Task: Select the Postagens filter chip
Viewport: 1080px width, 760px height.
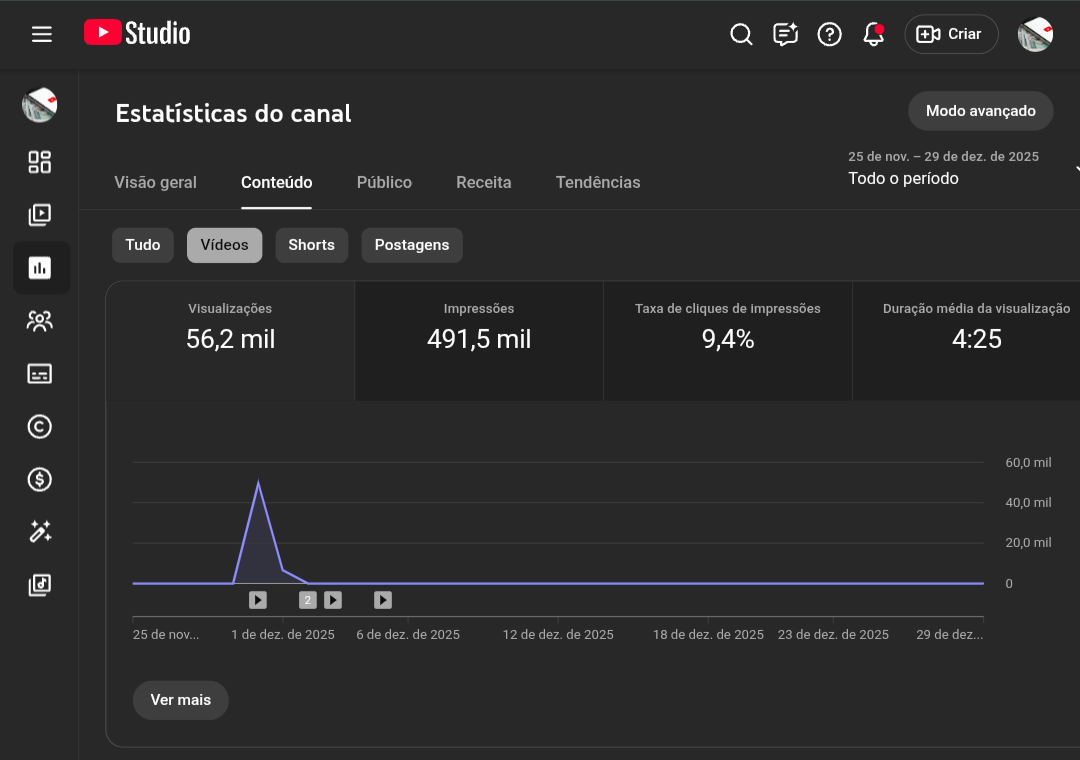Action: coord(411,245)
